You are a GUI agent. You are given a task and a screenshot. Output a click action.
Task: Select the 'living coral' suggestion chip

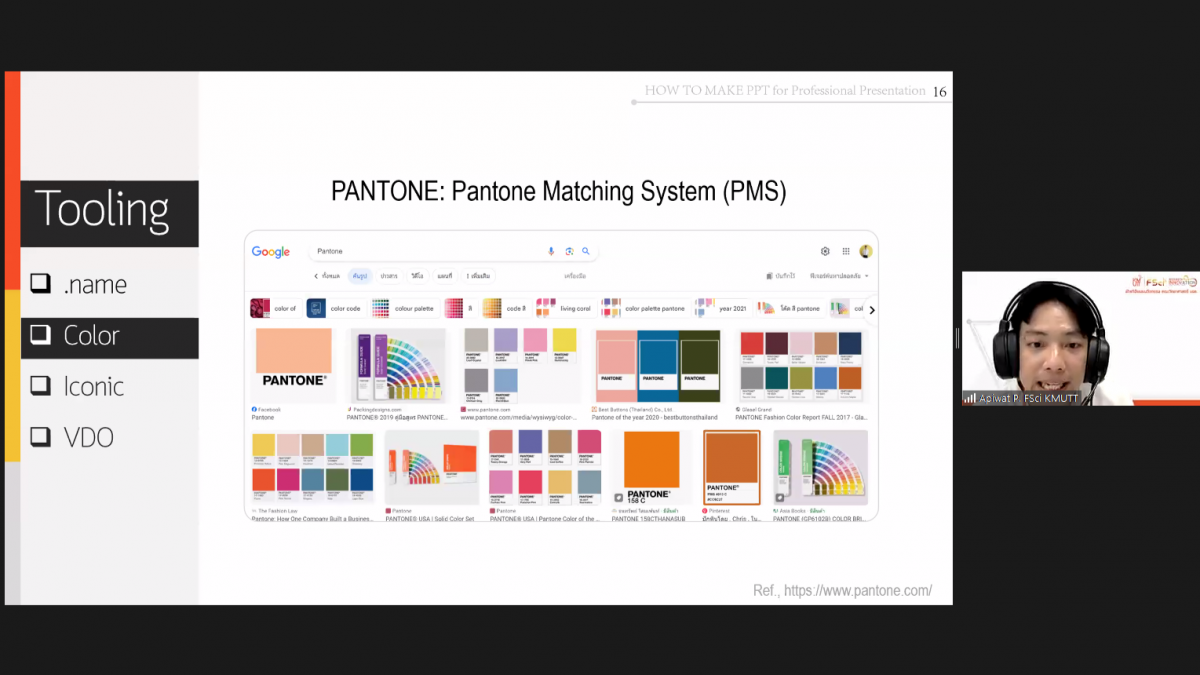565,309
